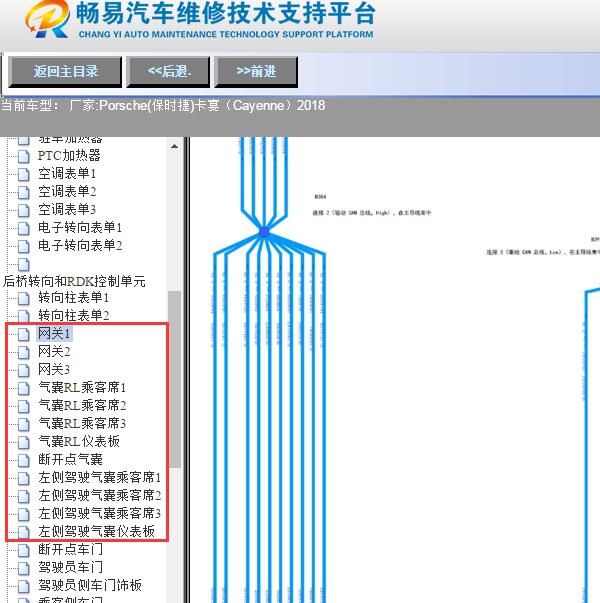Viewport: 600px width, 603px height.
Task: Open 断开点车门 entry
Action: [70, 550]
